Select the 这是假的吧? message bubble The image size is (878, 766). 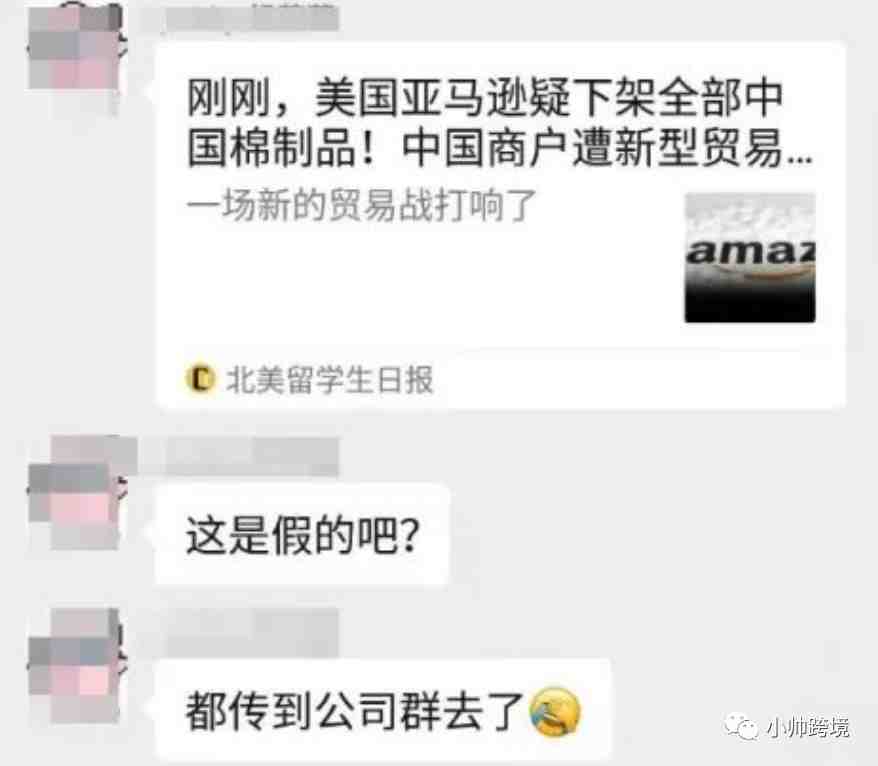point(302,535)
